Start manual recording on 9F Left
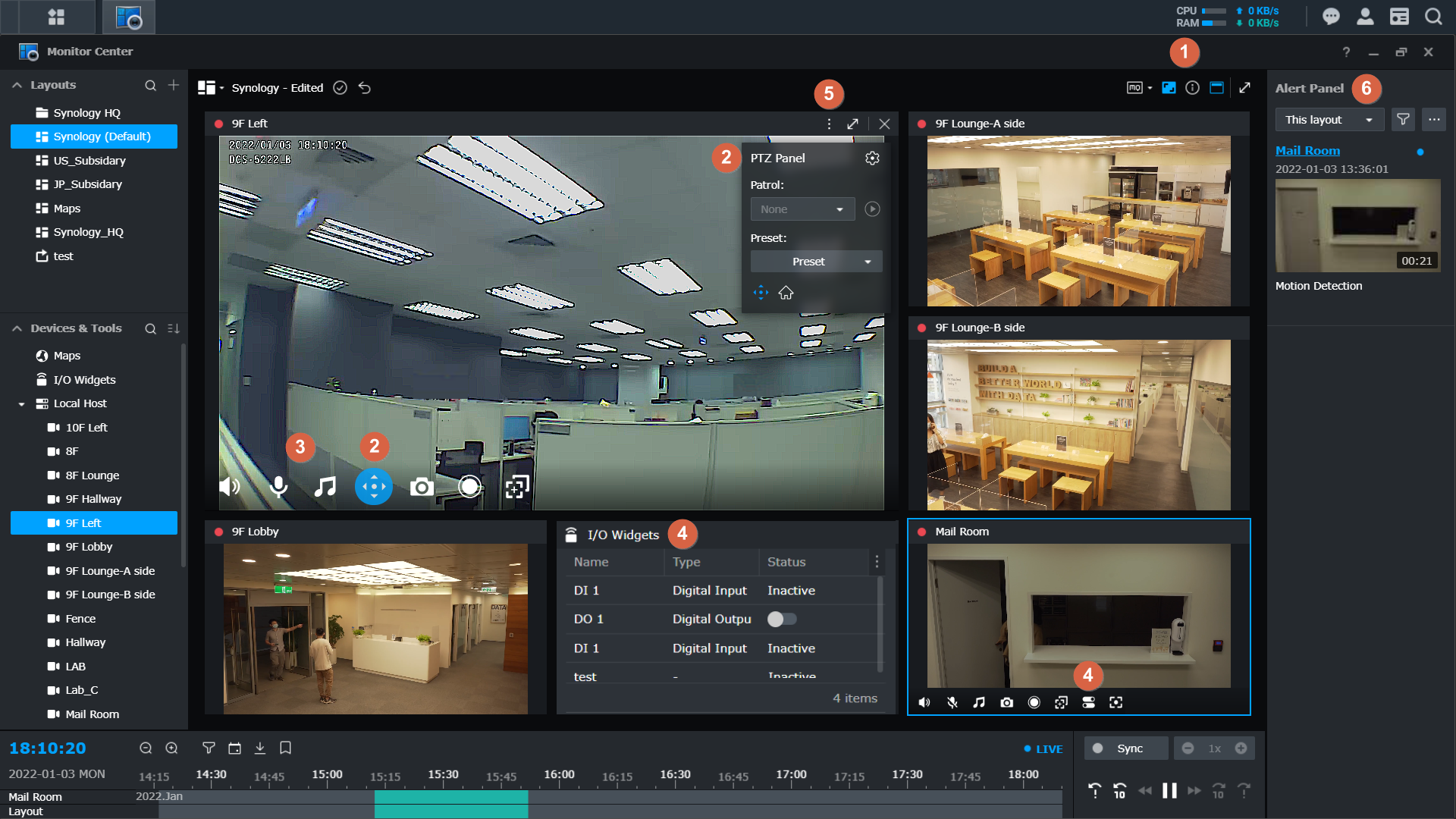The width and height of the screenshot is (1456, 819). coord(469,487)
